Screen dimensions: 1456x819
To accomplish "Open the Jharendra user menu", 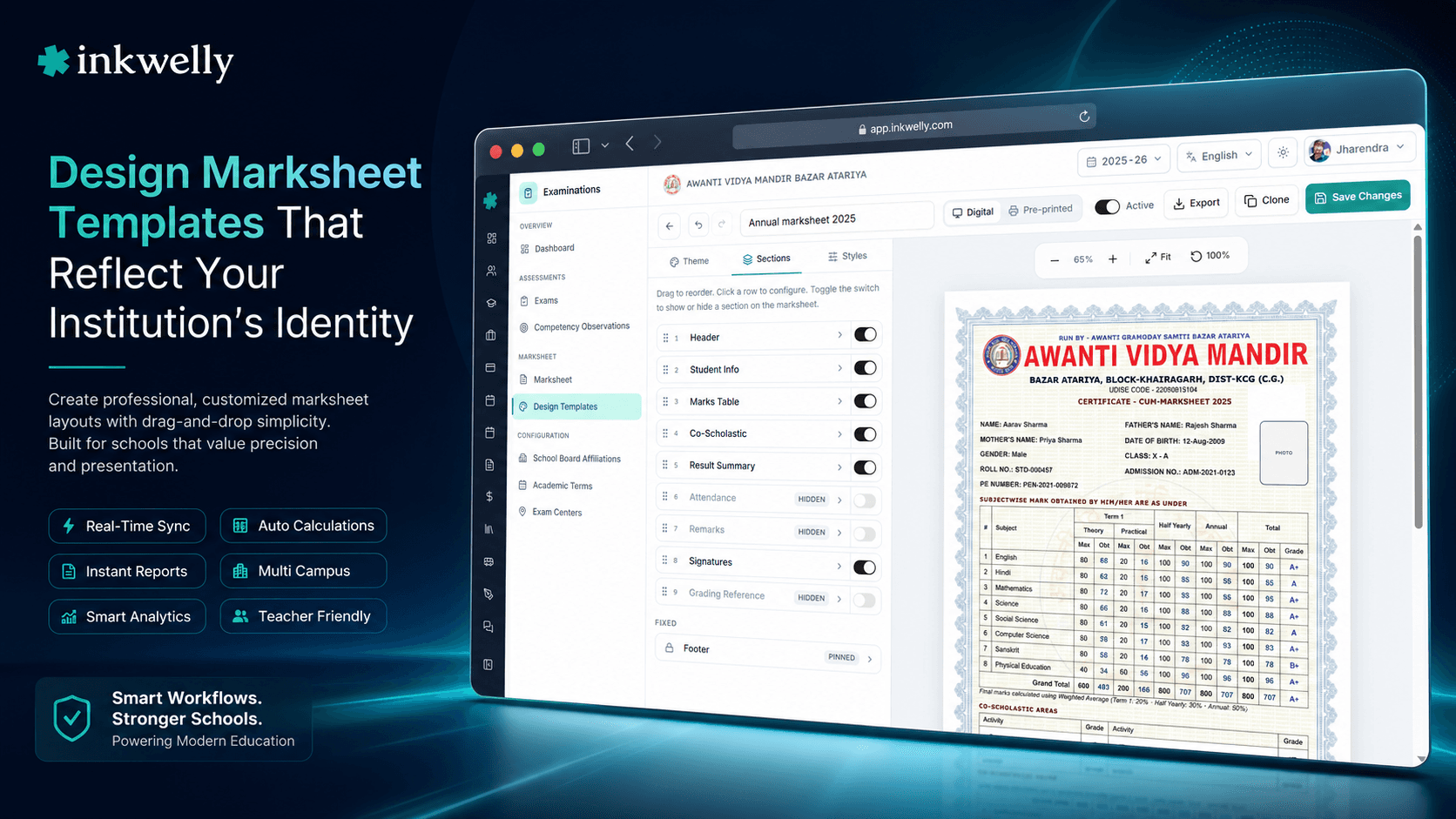I will tap(1359, 149).
